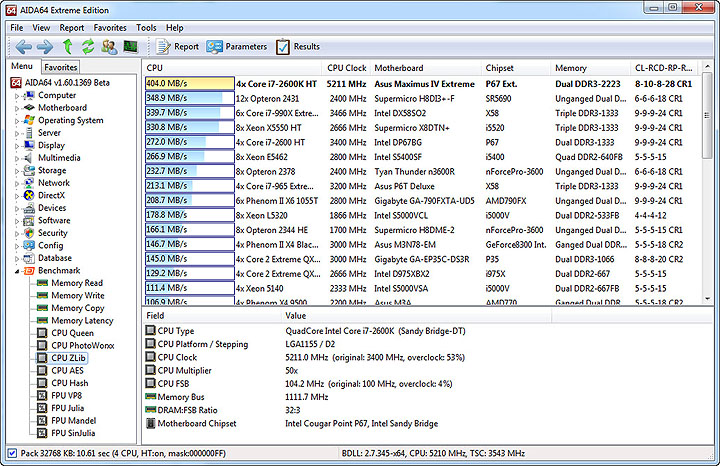
Task: Click the 272.0 MB/s result bar
Action: pos(190,142)
